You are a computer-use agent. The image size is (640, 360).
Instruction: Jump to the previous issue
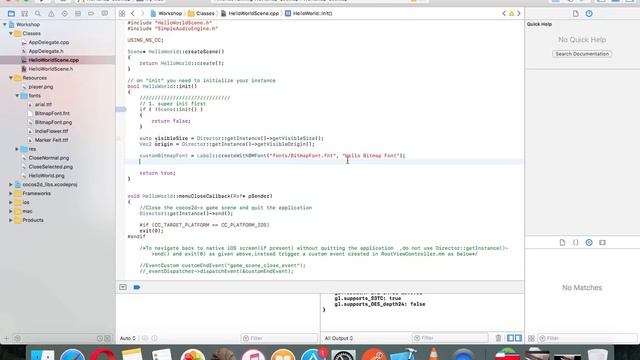[x=504, y=13]
